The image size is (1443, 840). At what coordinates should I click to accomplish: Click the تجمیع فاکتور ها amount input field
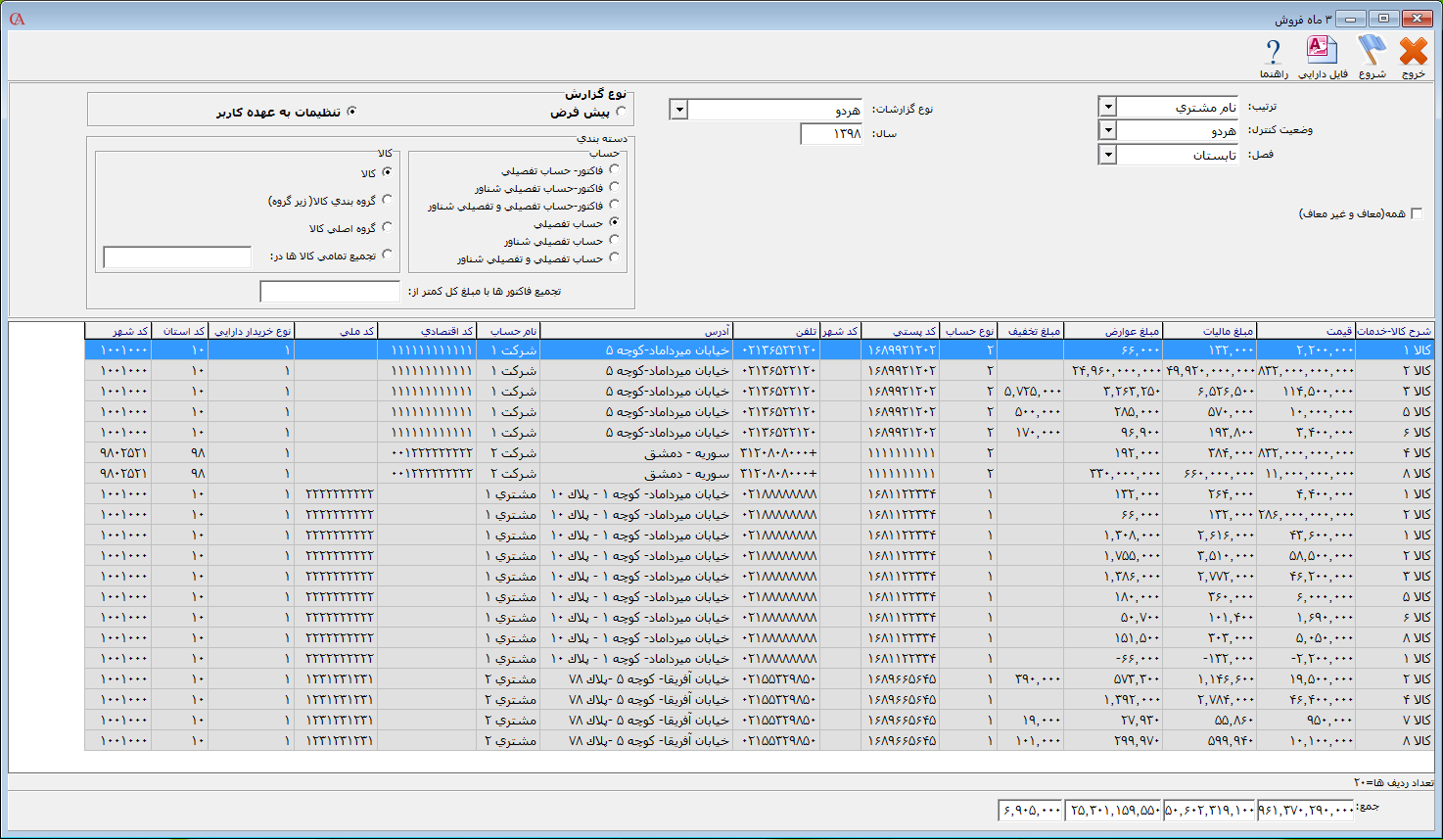(x=330, y=292)
